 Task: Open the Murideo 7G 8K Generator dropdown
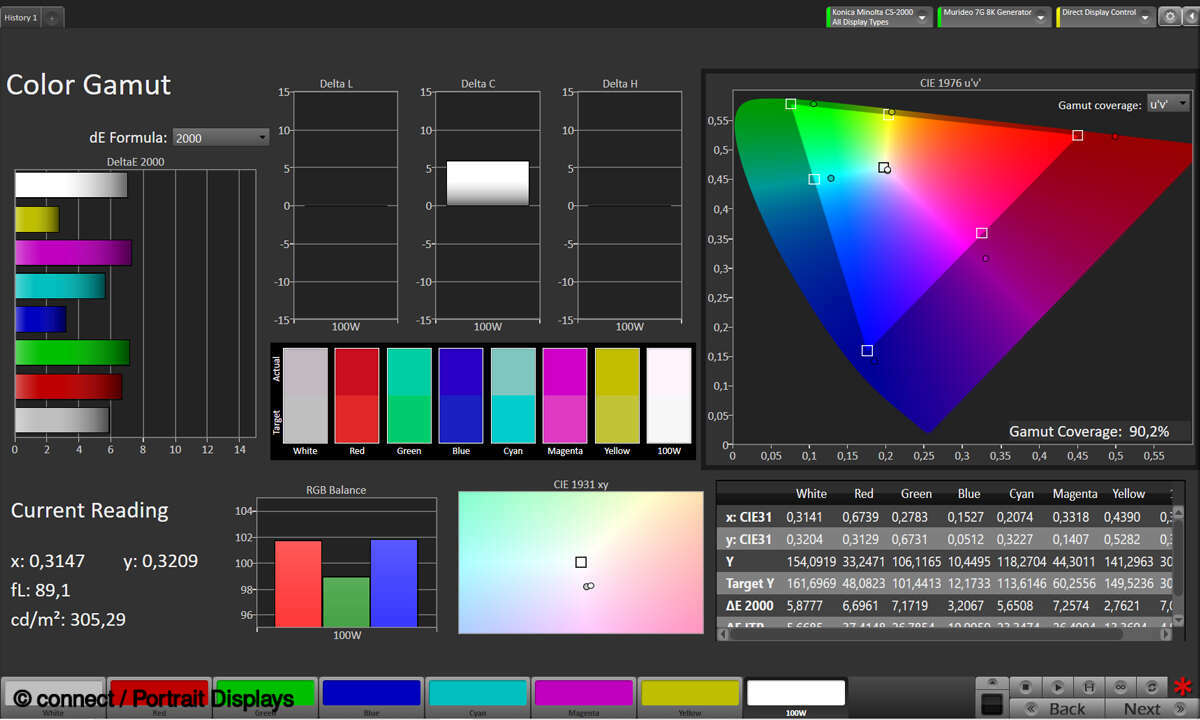(x=994, y=17)
